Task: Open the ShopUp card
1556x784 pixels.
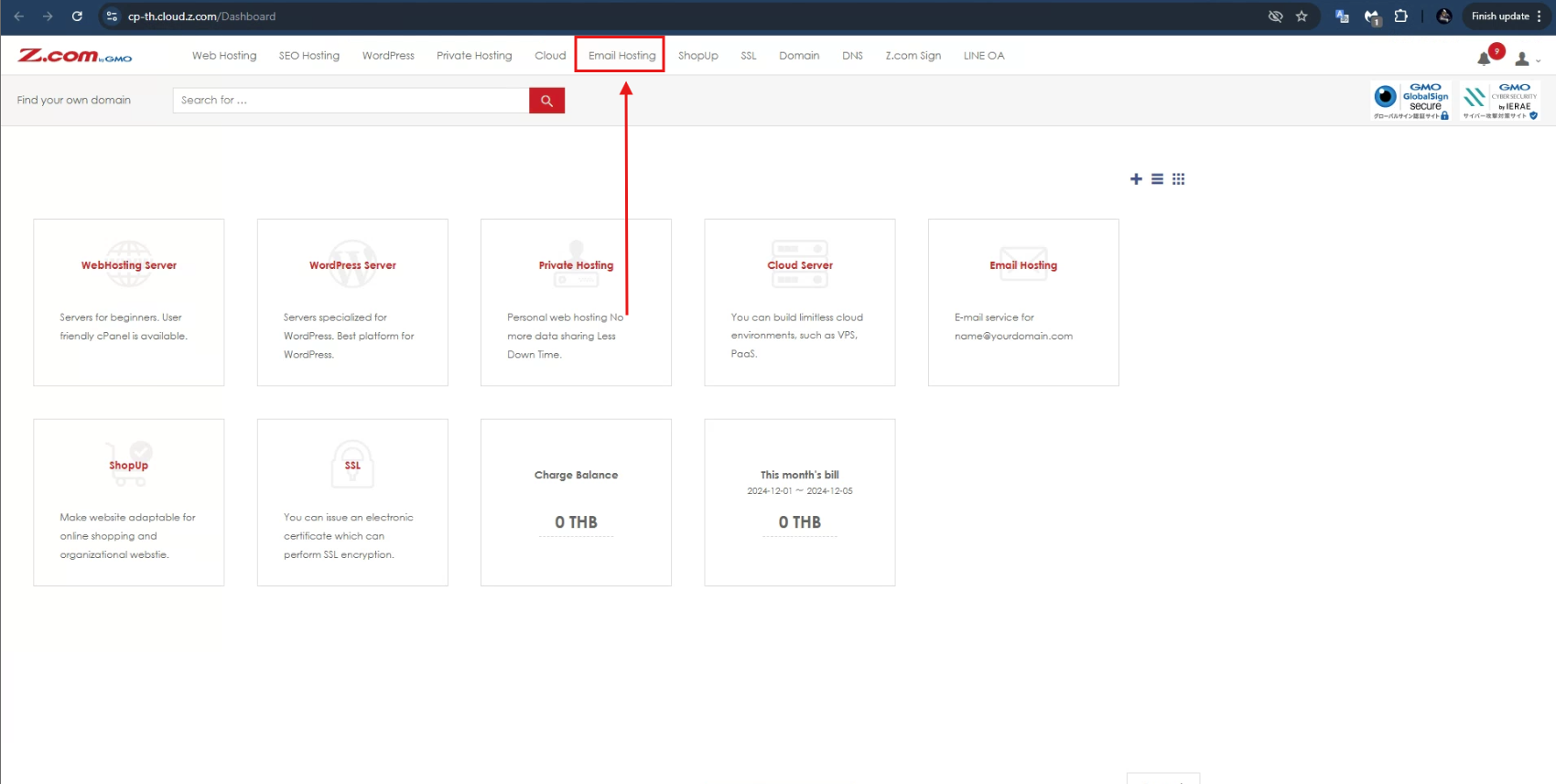Action: click(129, 502)
